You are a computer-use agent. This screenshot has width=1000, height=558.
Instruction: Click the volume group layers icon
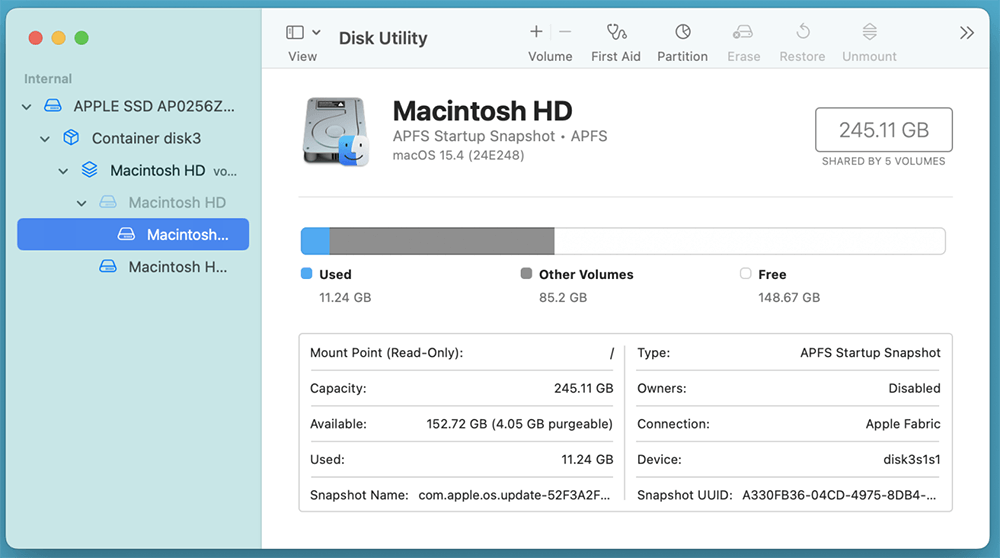point(90,170)
